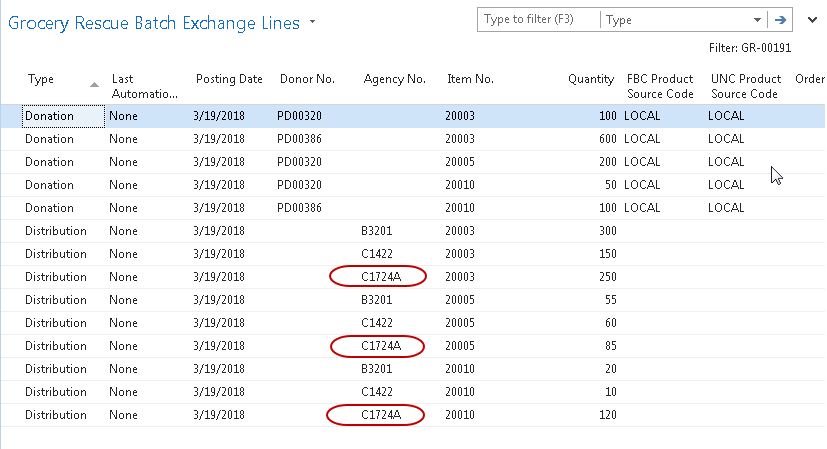
Task: Click donor PD00386 with quantity 600
Action: click(x=299, y=139)
